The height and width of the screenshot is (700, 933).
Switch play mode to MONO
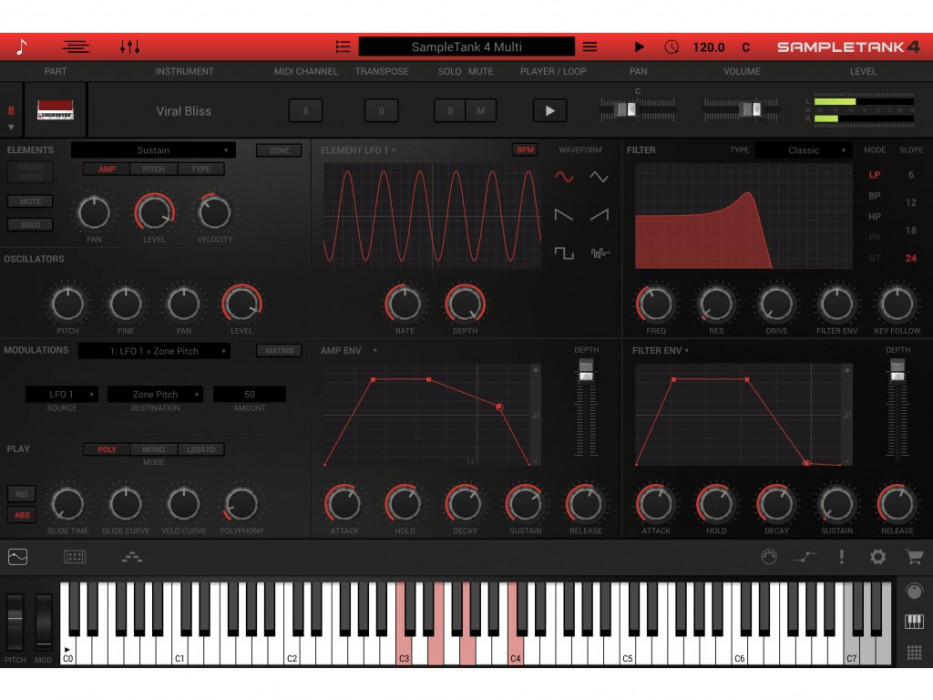[x=153, y=449]
